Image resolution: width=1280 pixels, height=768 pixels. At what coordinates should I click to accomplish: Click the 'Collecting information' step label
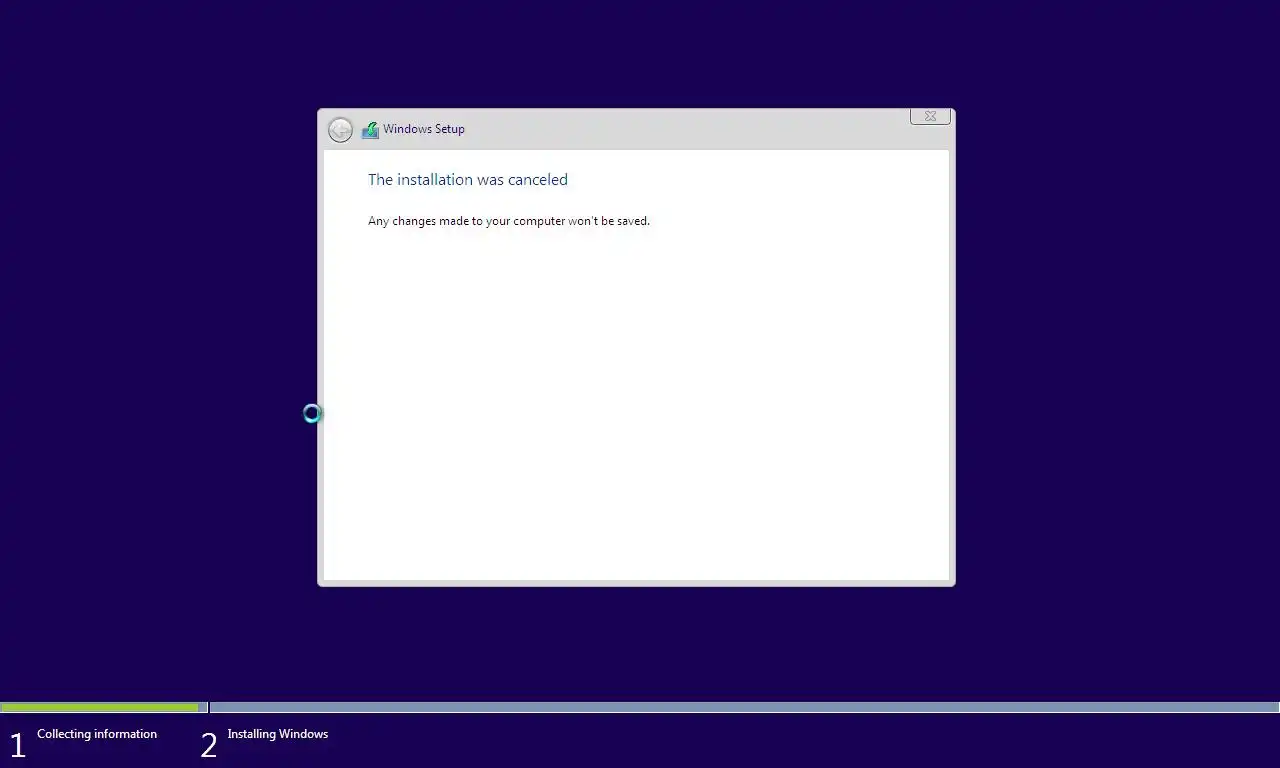97,734
